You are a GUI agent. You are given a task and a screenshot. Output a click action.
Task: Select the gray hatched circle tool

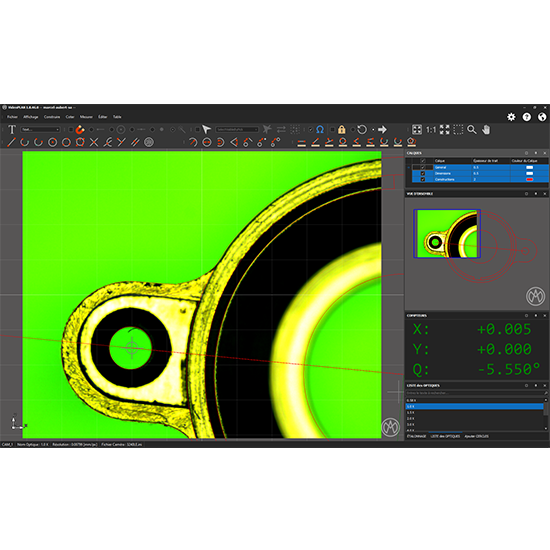pos(149,142)
